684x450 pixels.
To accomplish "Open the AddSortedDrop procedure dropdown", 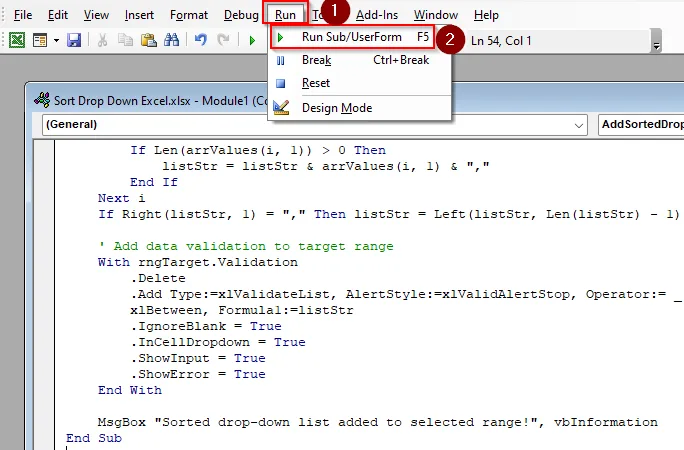I will (x=641, y=125).
